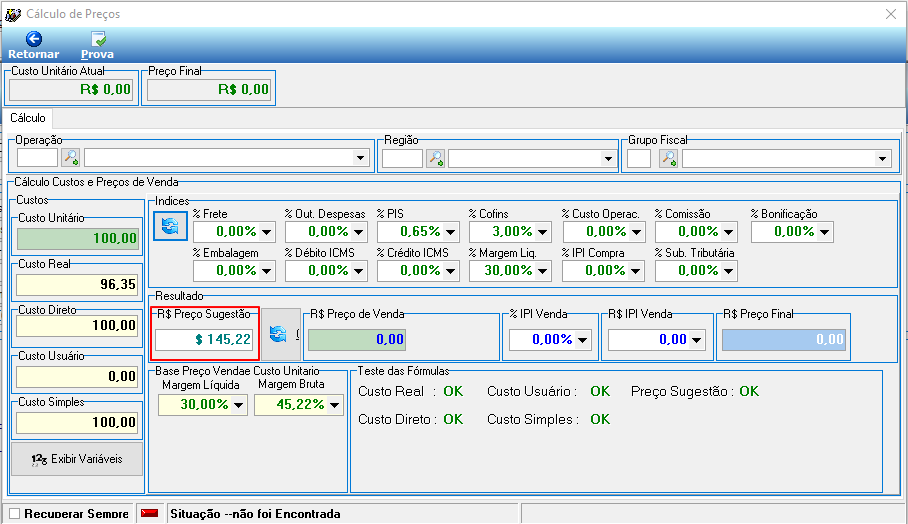
Task: Open the Região search magnifier icon
Action: (x=435, y=157)
